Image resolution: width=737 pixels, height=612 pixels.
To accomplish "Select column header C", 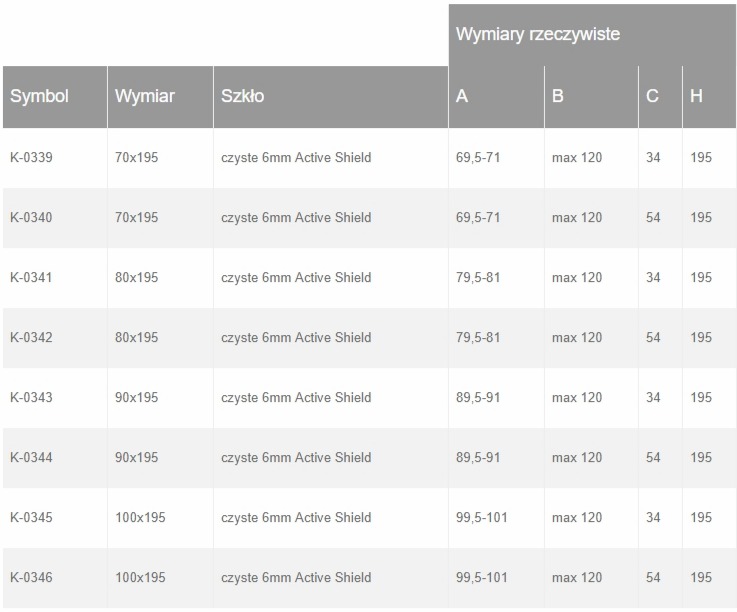I will pyautogui.click(x=653, y=97).
